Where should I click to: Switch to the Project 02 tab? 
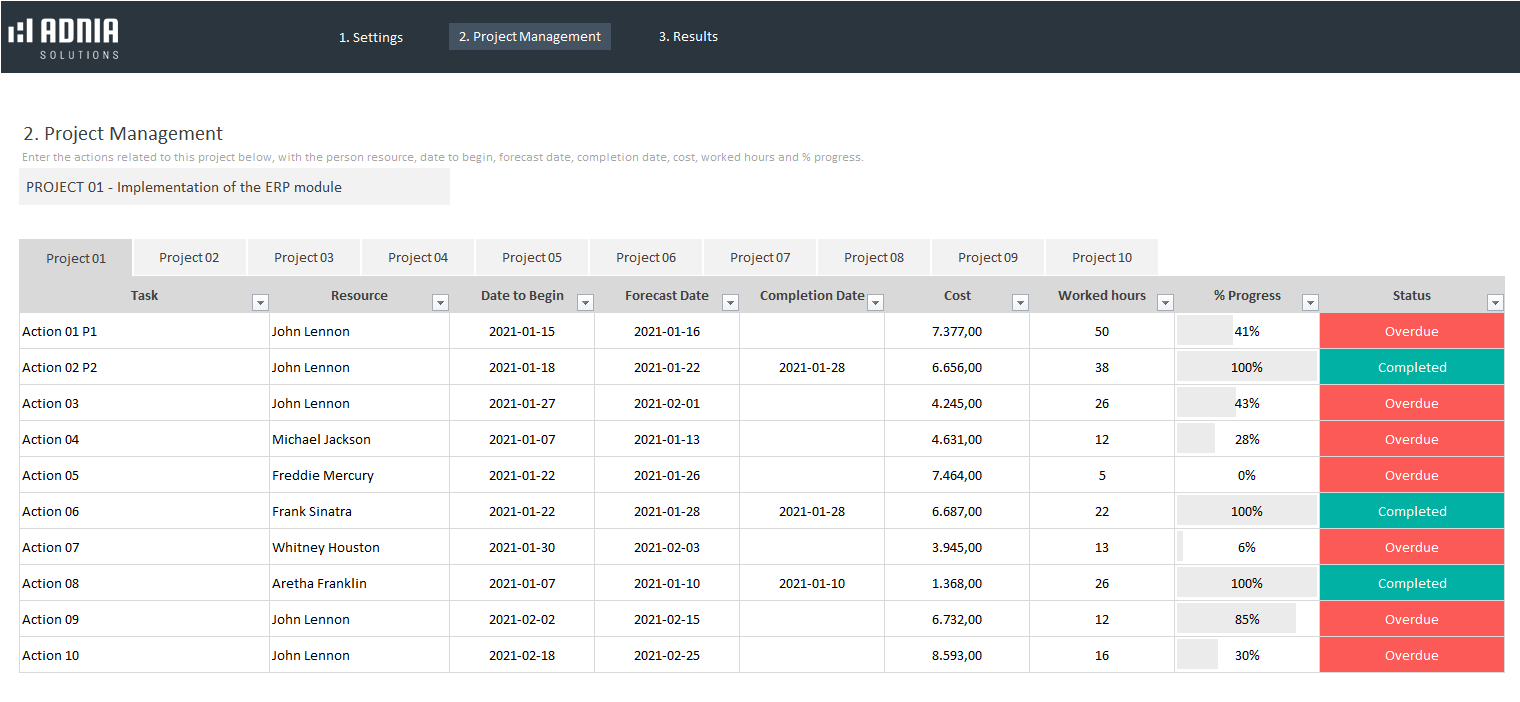pyautogui.click(x=189, y=257)
